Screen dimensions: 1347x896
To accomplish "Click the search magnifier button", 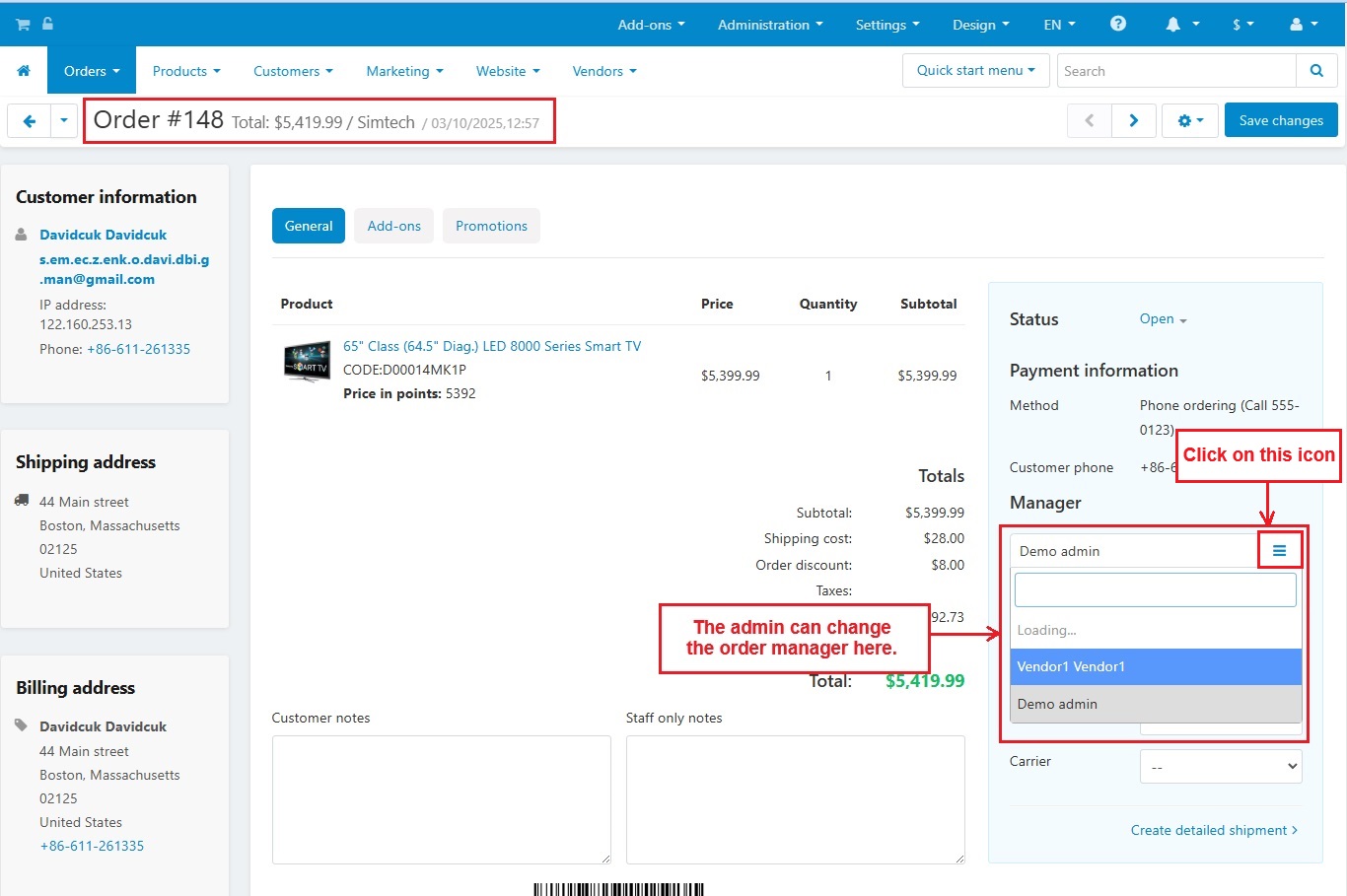I will point(1315,71).
